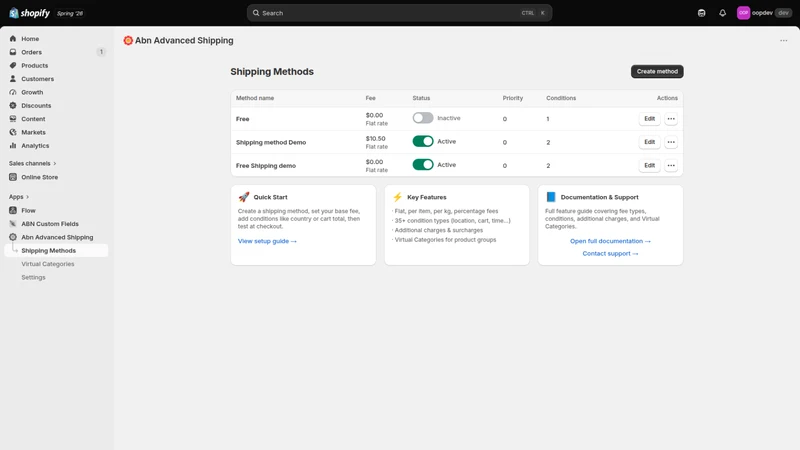Click the Orders count badge
Image resolution: width=800 pixels, height=450 pixels.
[101, 52]
